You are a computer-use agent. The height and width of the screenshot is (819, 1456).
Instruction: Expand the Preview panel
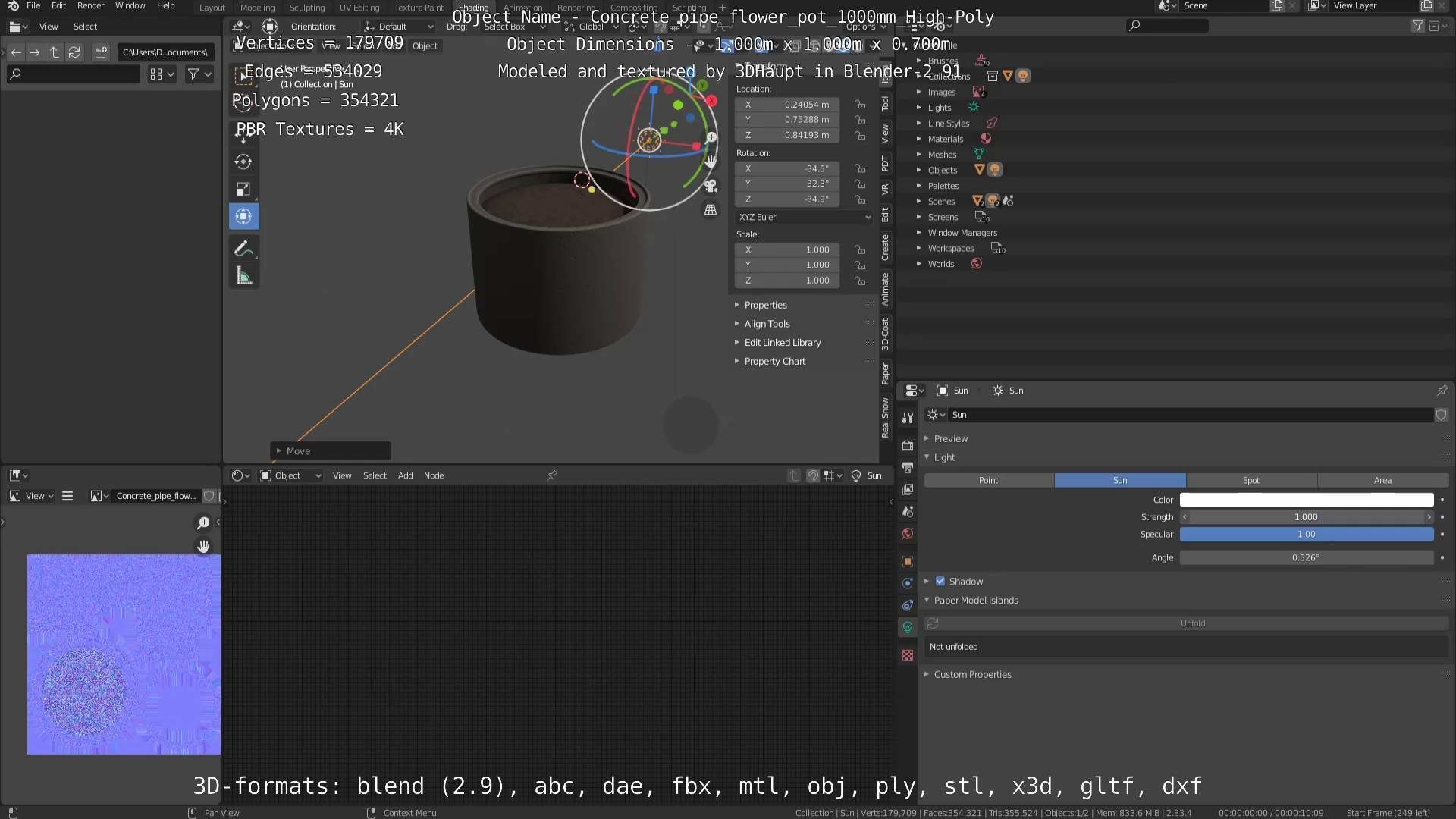pyautogui.click(x=950, y=438)
